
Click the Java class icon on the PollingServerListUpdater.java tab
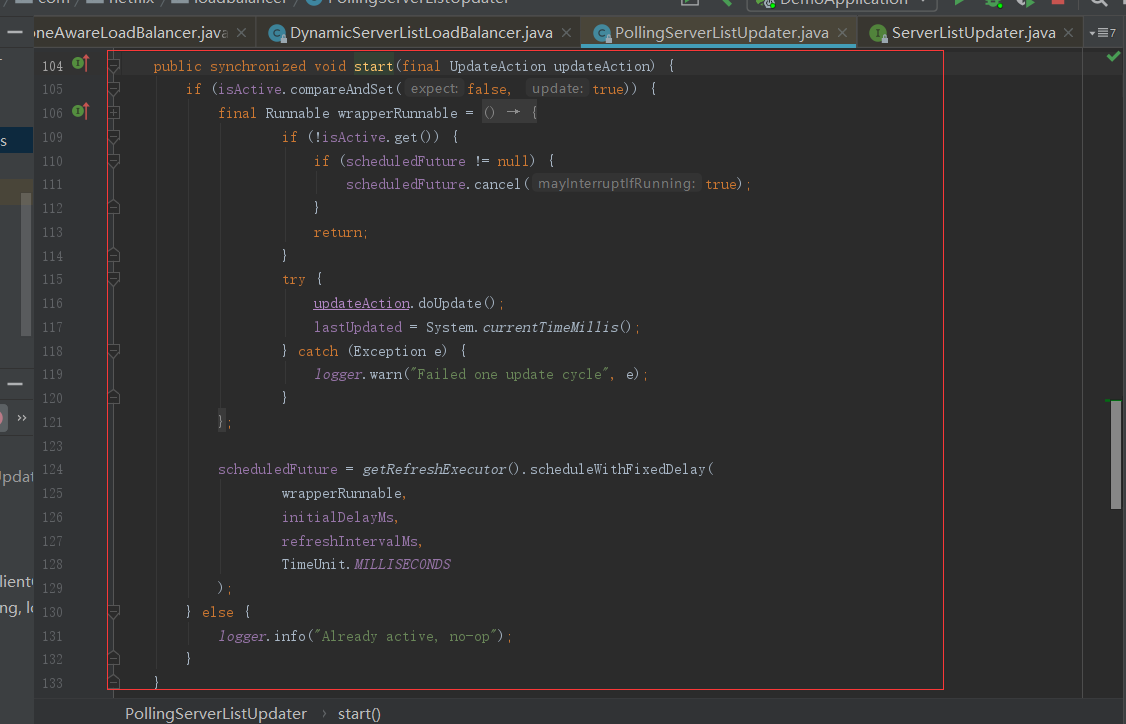tap(602, 33)
